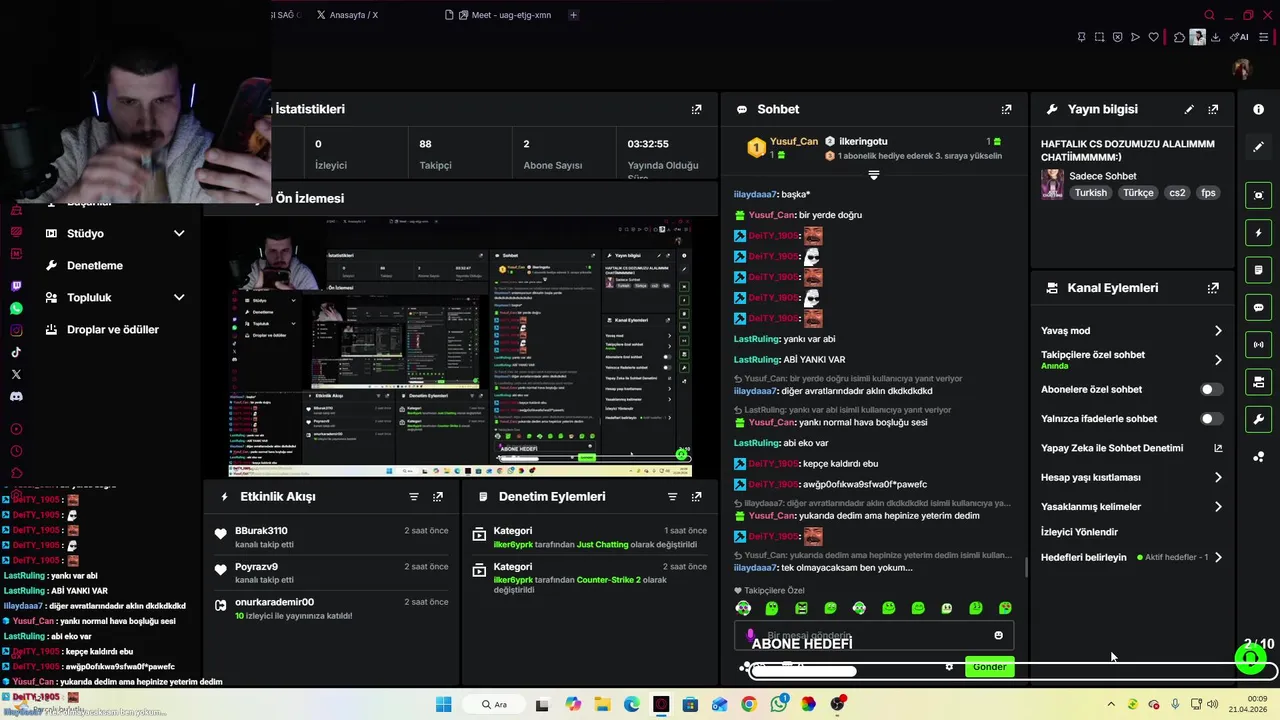Click the info icon in right rail

click(1258, 109)
